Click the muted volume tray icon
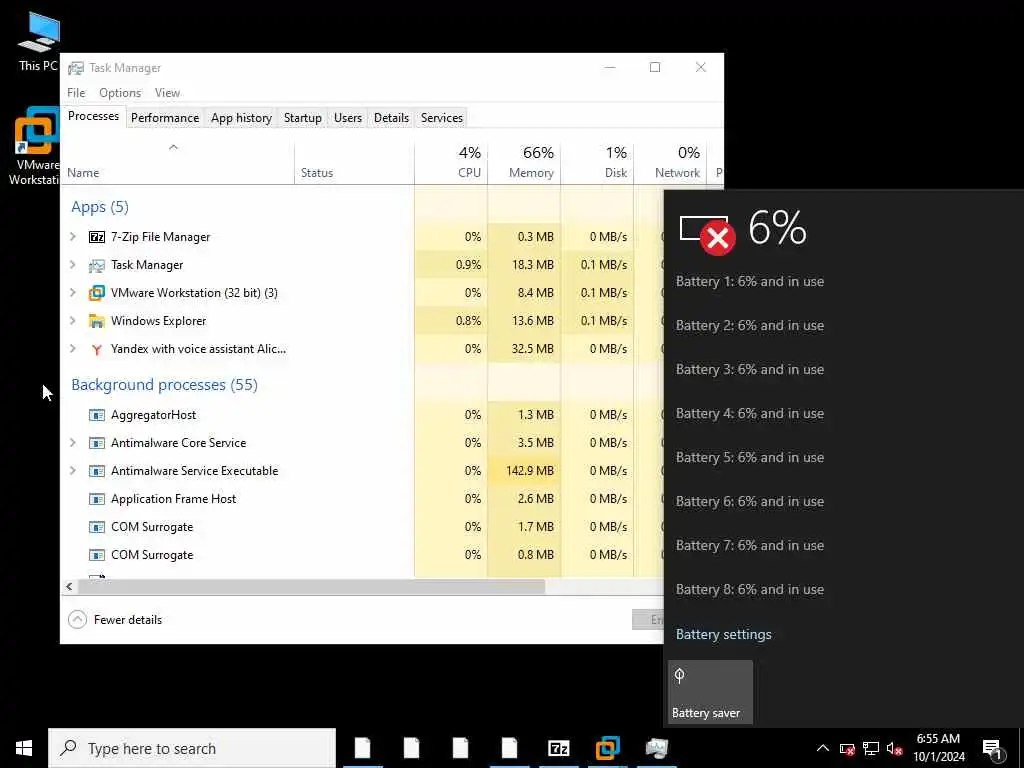Viewport: 1024px width, 768px height. click(895, 749)
